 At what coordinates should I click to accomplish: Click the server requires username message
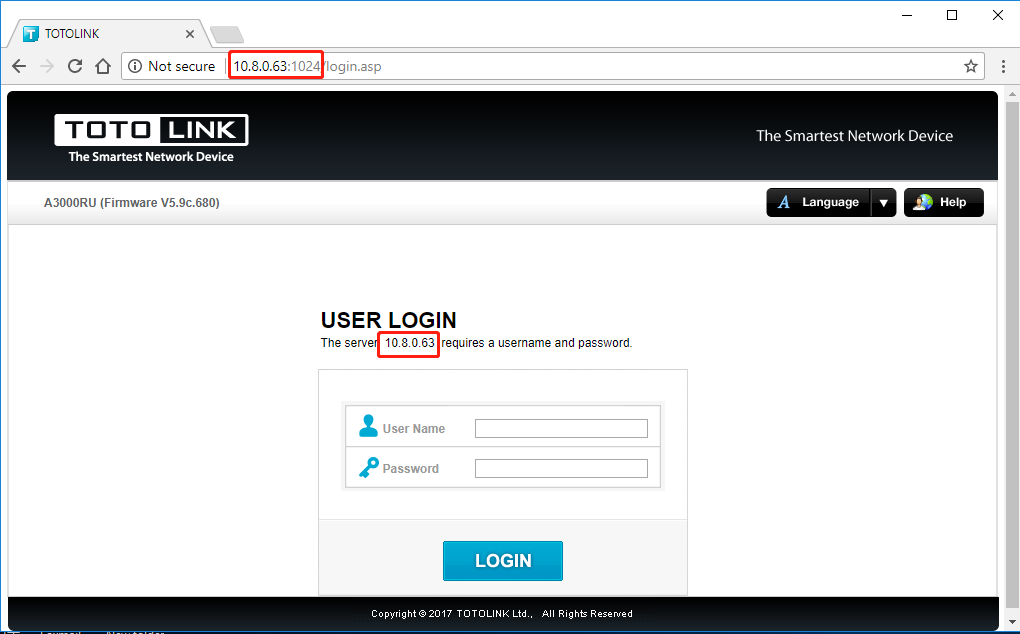click(476, 343)
